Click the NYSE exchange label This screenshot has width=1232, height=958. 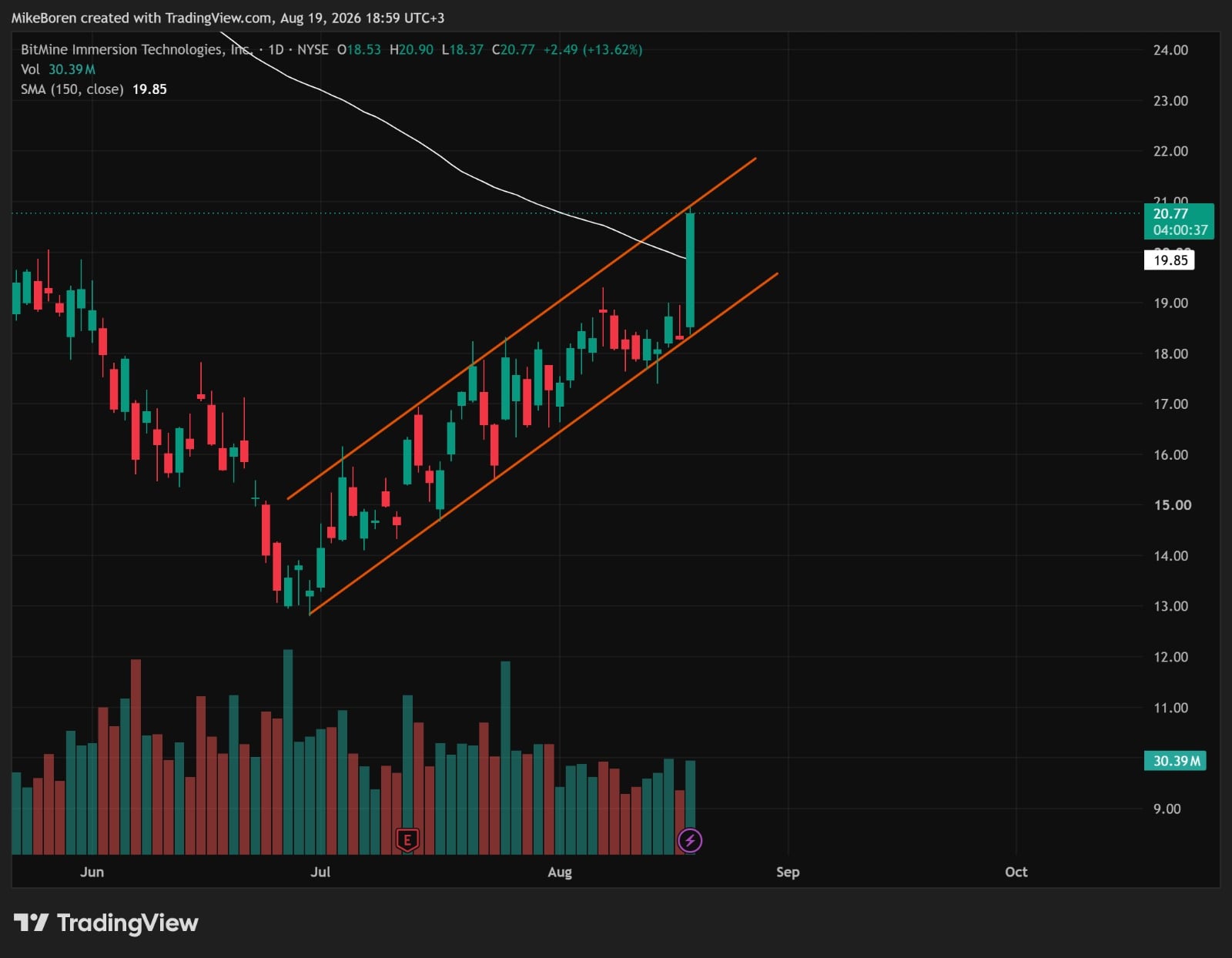[x=313, y=49]
